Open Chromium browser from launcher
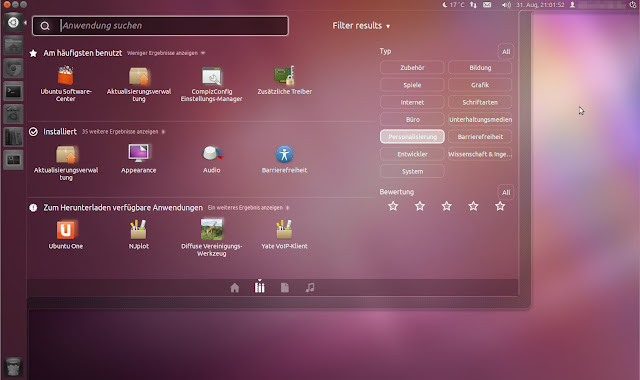 click(13, 69)
